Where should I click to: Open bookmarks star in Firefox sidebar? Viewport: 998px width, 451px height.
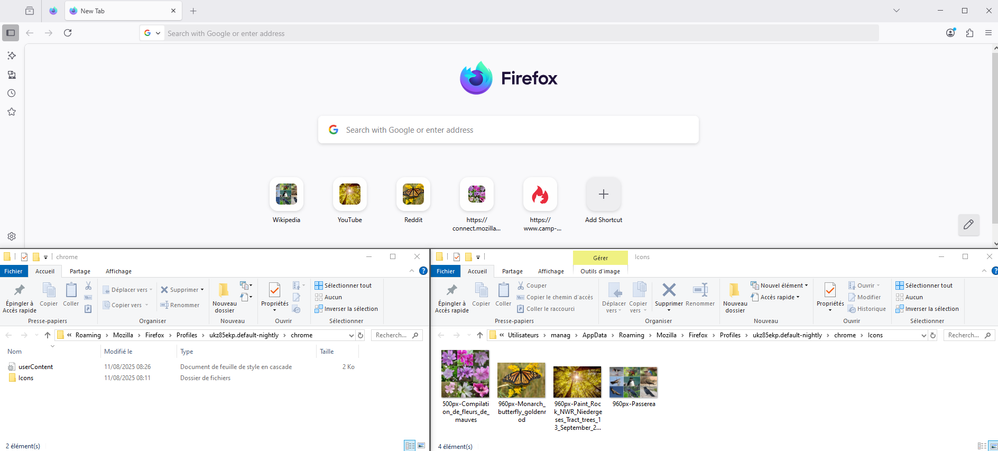(x=12, y=112)
